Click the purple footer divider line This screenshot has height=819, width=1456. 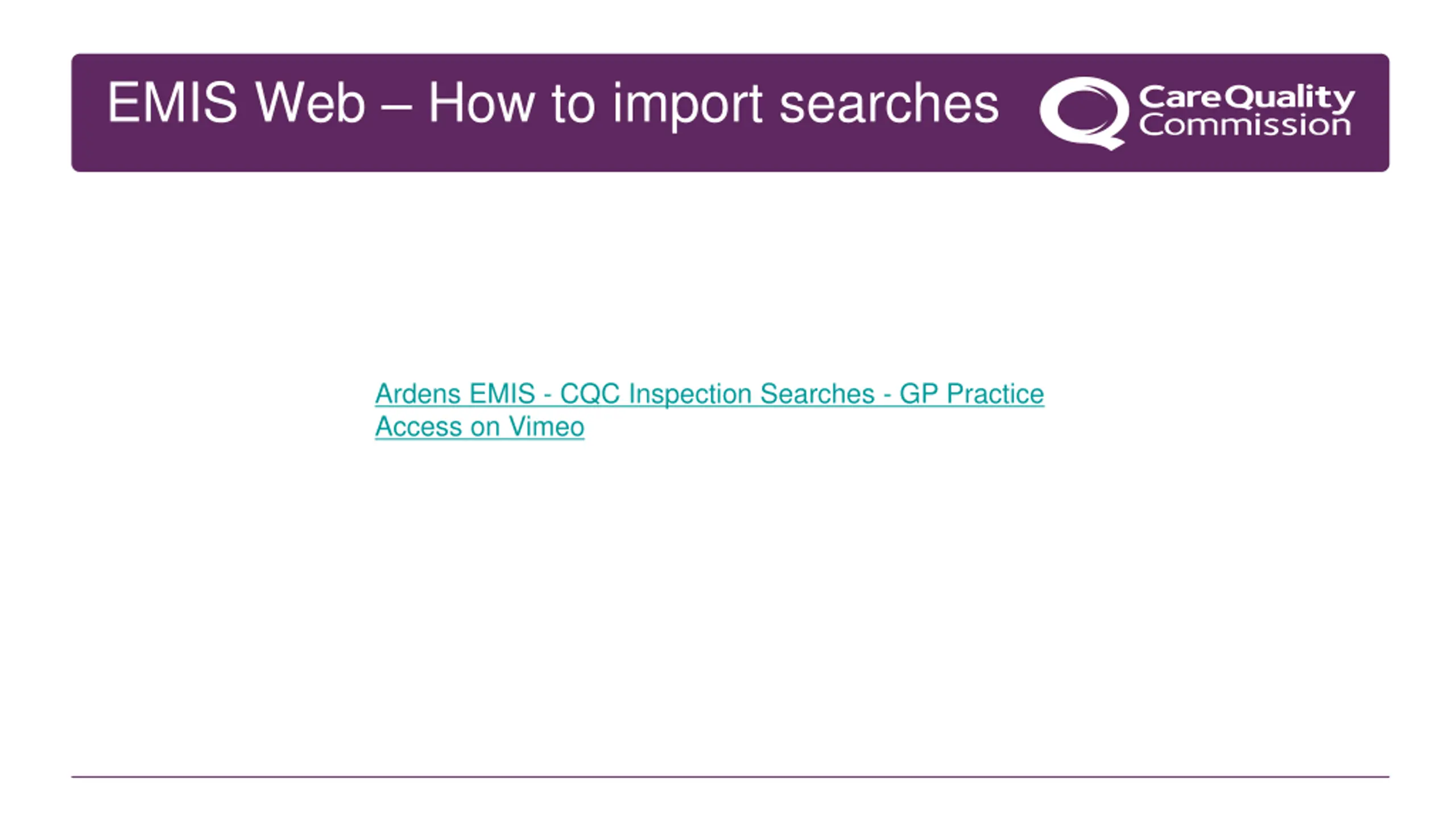coord(730,776)
